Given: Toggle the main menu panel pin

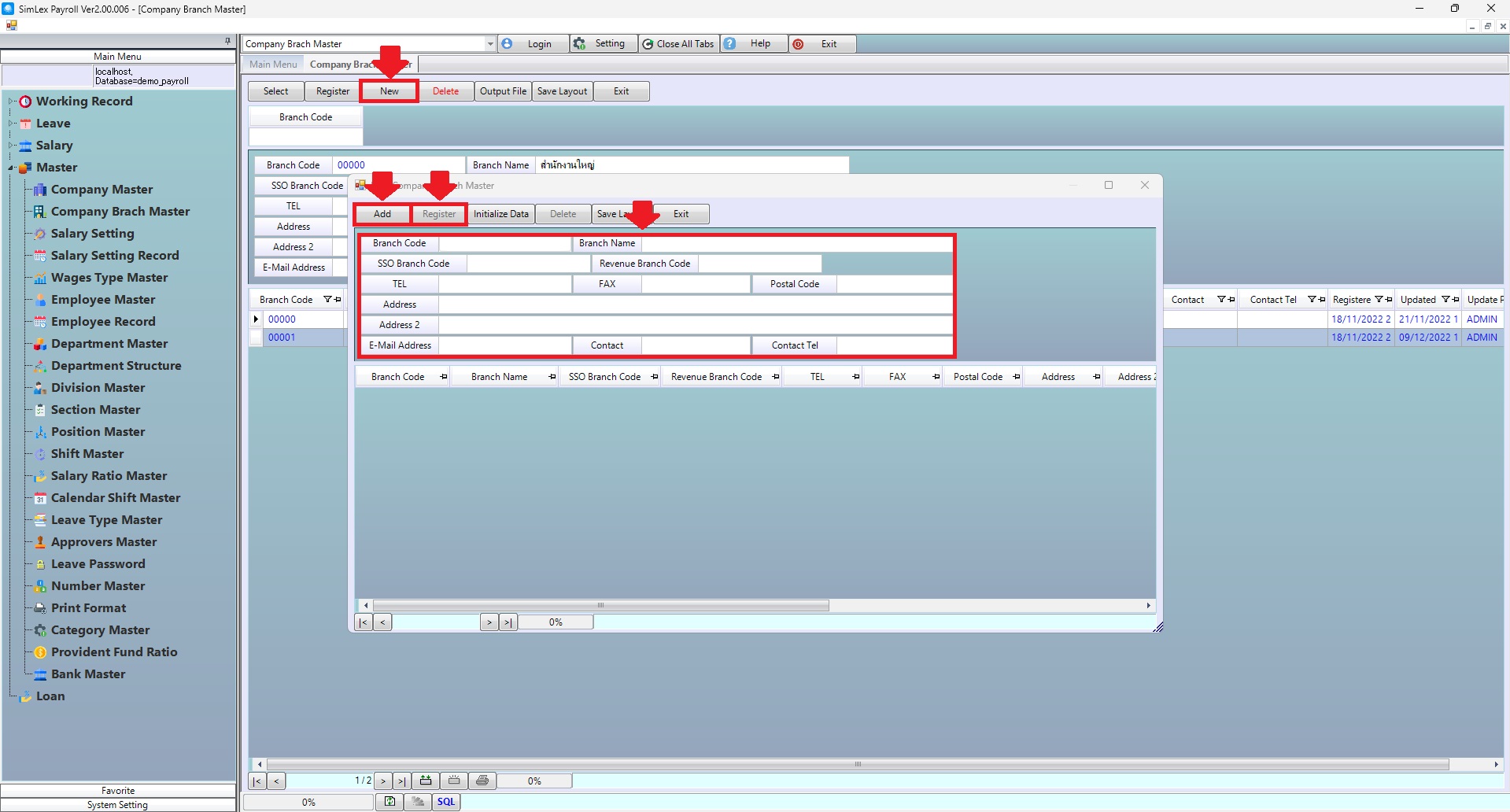Looking at the screenshot, I should [227, 41].
